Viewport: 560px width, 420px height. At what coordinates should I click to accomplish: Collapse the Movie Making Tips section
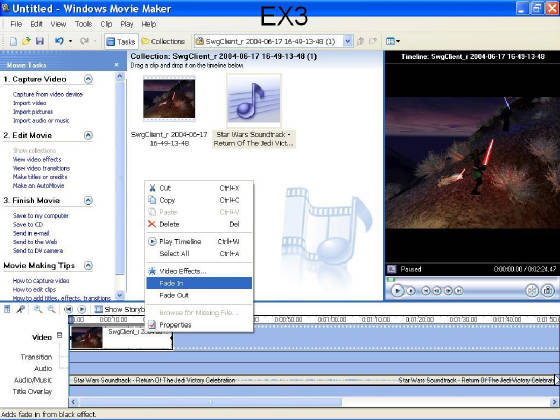pyautogui.click(x=88, y=265)
